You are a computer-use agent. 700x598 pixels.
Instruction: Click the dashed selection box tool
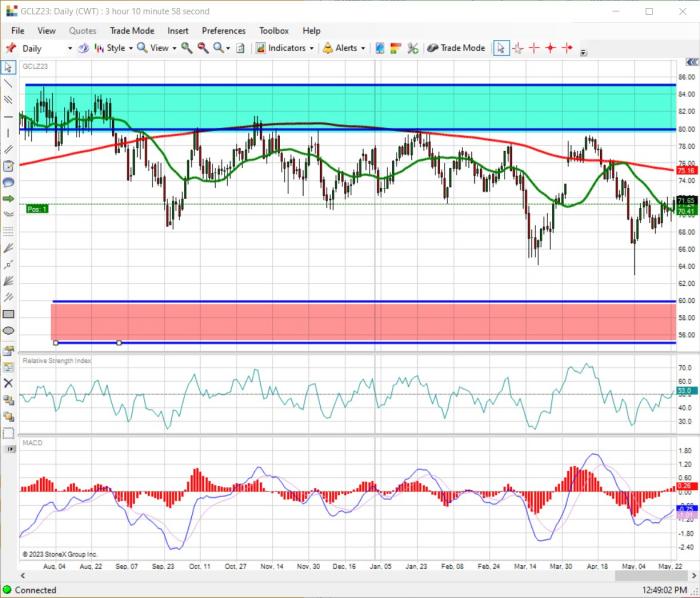point(8,433)
